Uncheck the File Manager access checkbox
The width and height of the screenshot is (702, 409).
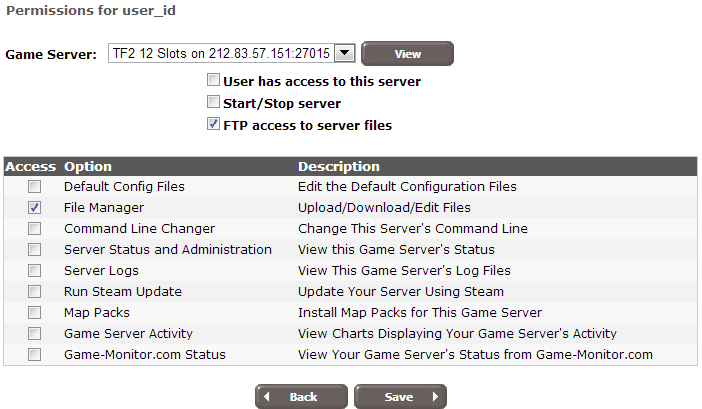pyautogui.click(x=35, y=208)
